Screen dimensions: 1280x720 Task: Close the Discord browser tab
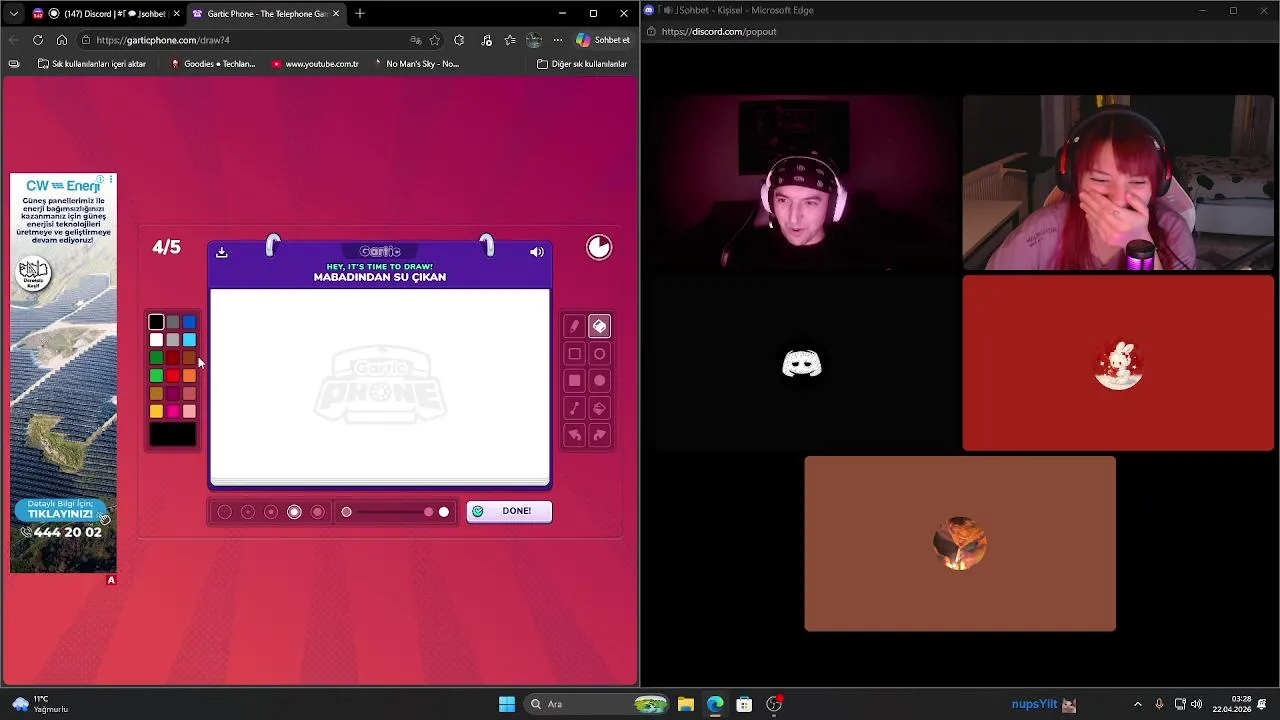pyautogui.click(x=176, y=14)
